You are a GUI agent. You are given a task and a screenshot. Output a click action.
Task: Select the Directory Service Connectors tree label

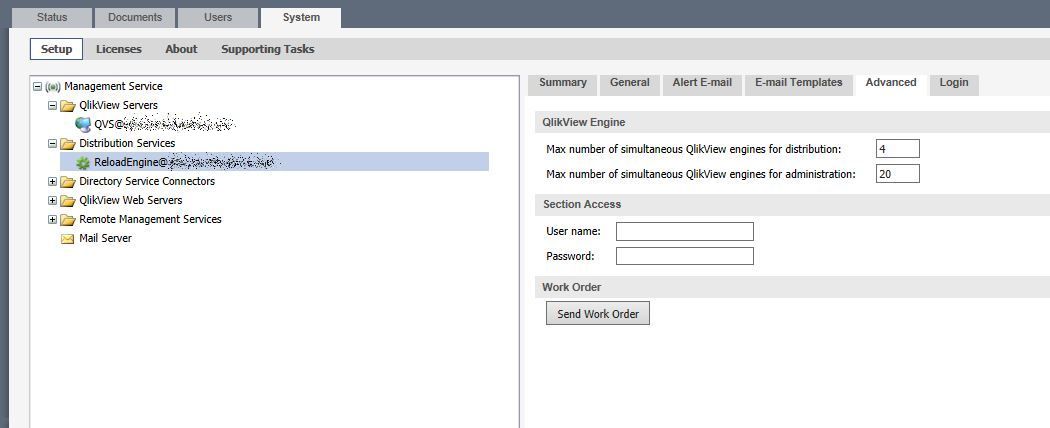(x=147, y=182)
